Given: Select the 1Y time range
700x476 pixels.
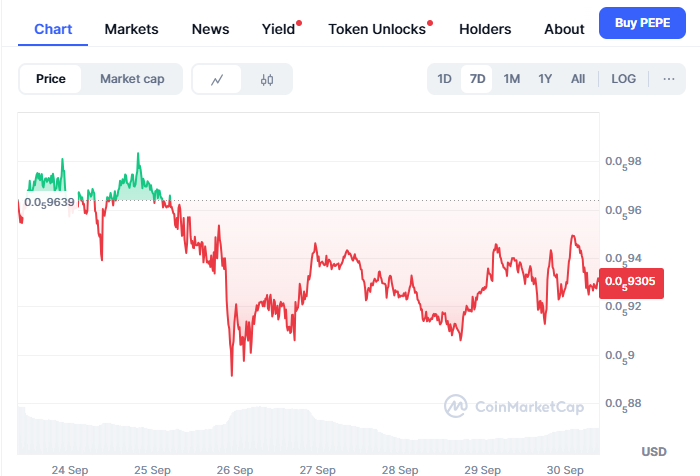Looking at the screenshot, I should click(x=545, y=79).
